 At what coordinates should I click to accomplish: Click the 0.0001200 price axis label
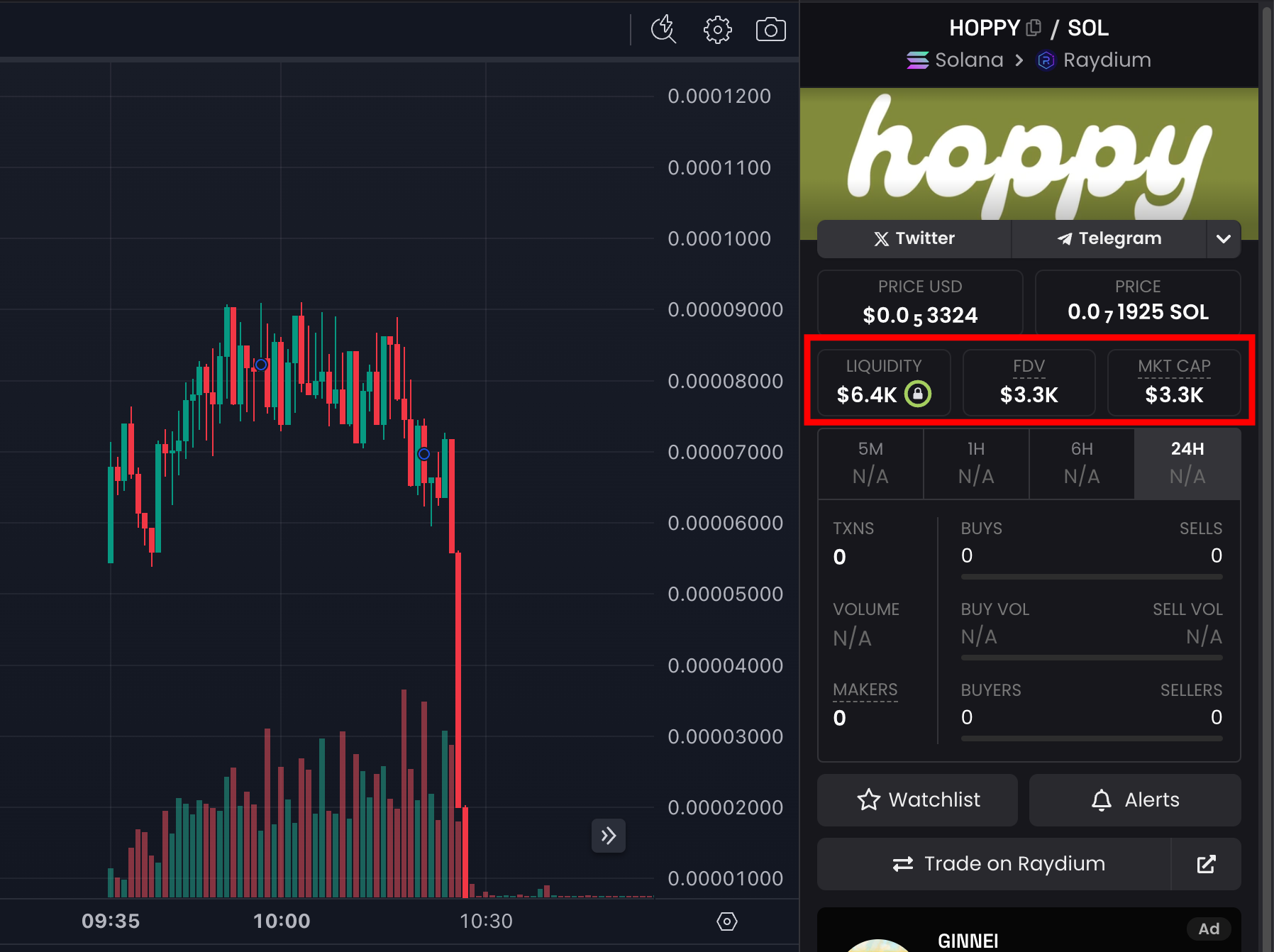point(719,96)
